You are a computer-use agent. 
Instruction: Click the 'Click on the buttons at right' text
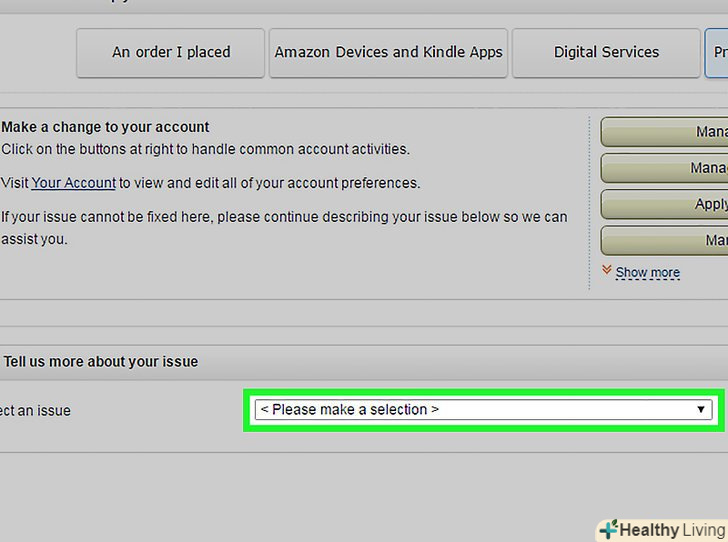point(205,149)
